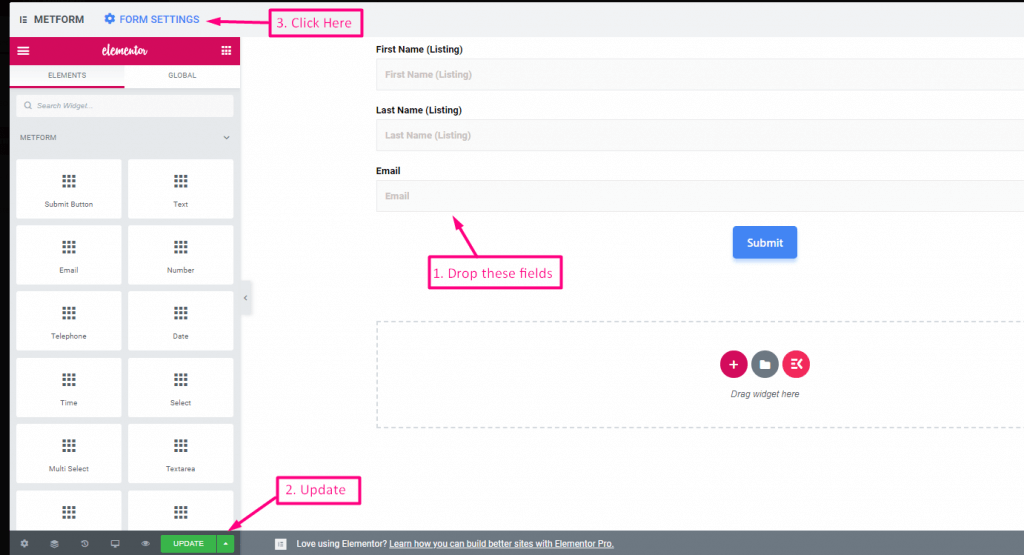Click the add new section plus button
1024x555 pixels.
pos(733,364)
